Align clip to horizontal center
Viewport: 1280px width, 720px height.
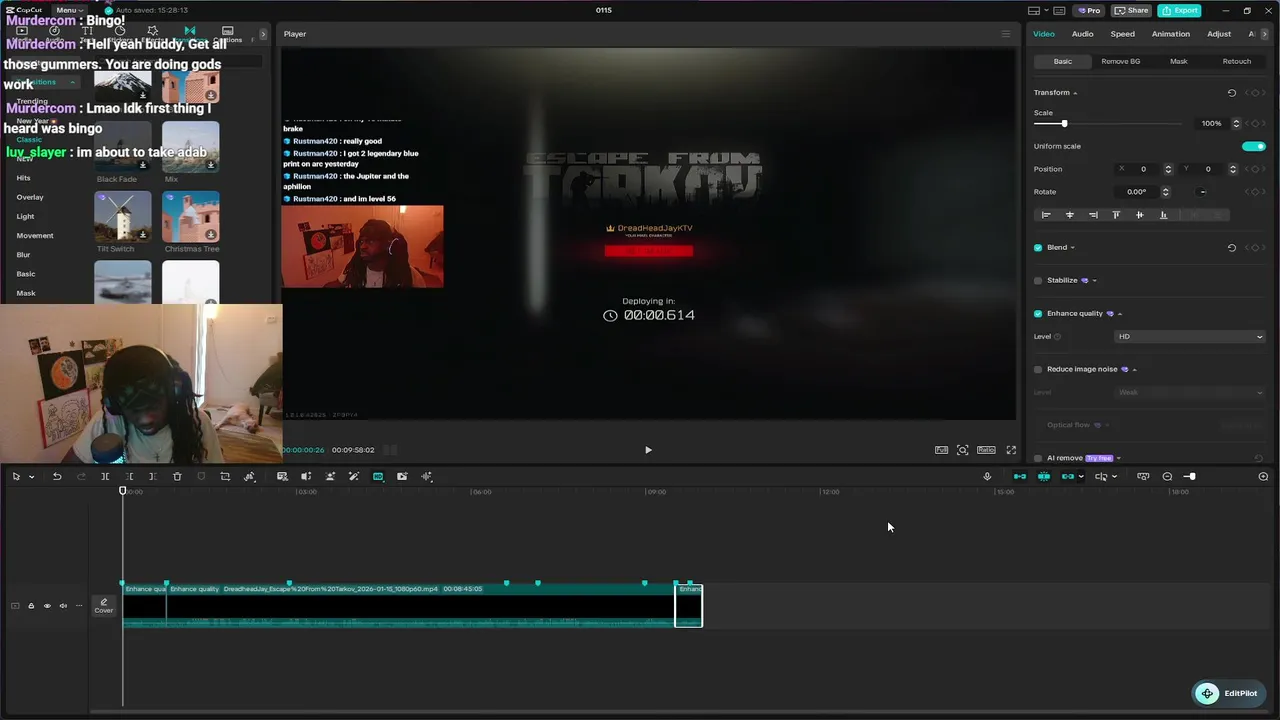(x=1070, y=215)
